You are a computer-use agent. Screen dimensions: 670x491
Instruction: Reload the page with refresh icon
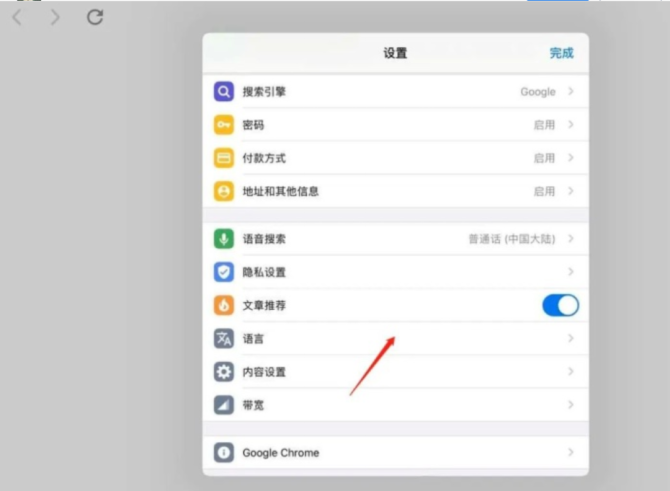[x=95, y=17]
